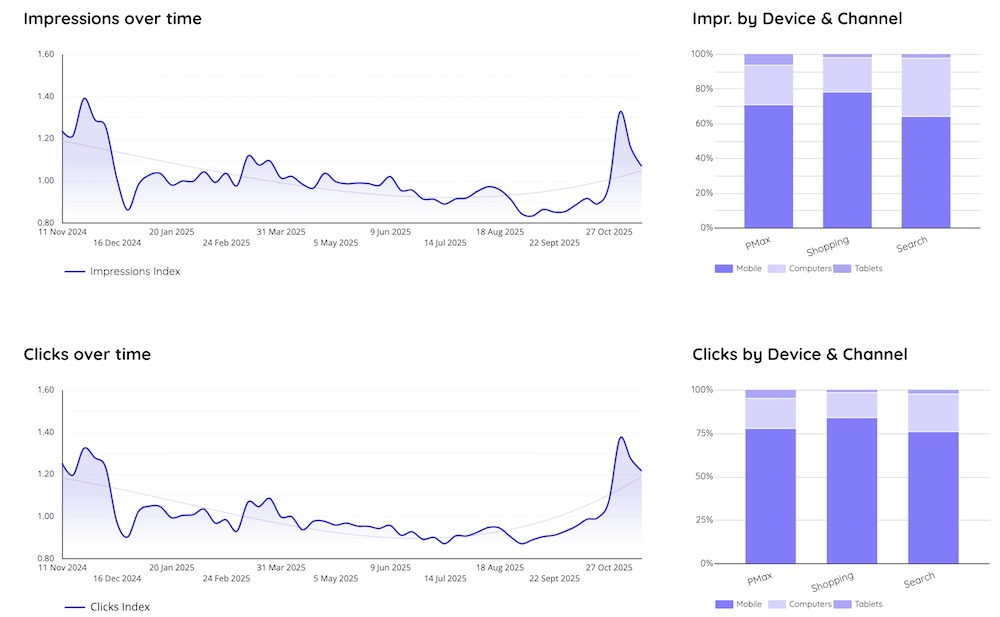This screenshot has height=617, width=1000.
Task: Select Search Computers bar segment in clicks chart
Action: pyautogui.click(x=933, y=412)
